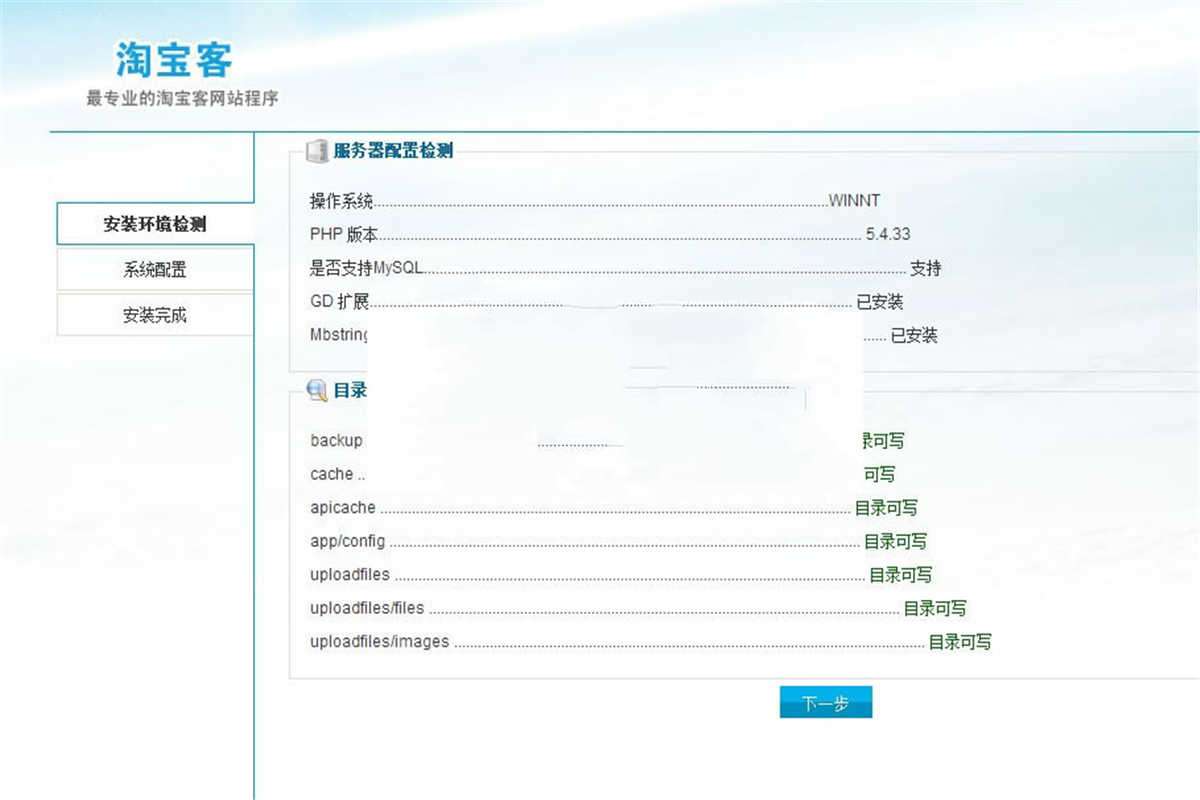This screenshot has height=800, width=1200.
Task: Click the 操作系统 label
Action: coord(341,201)
